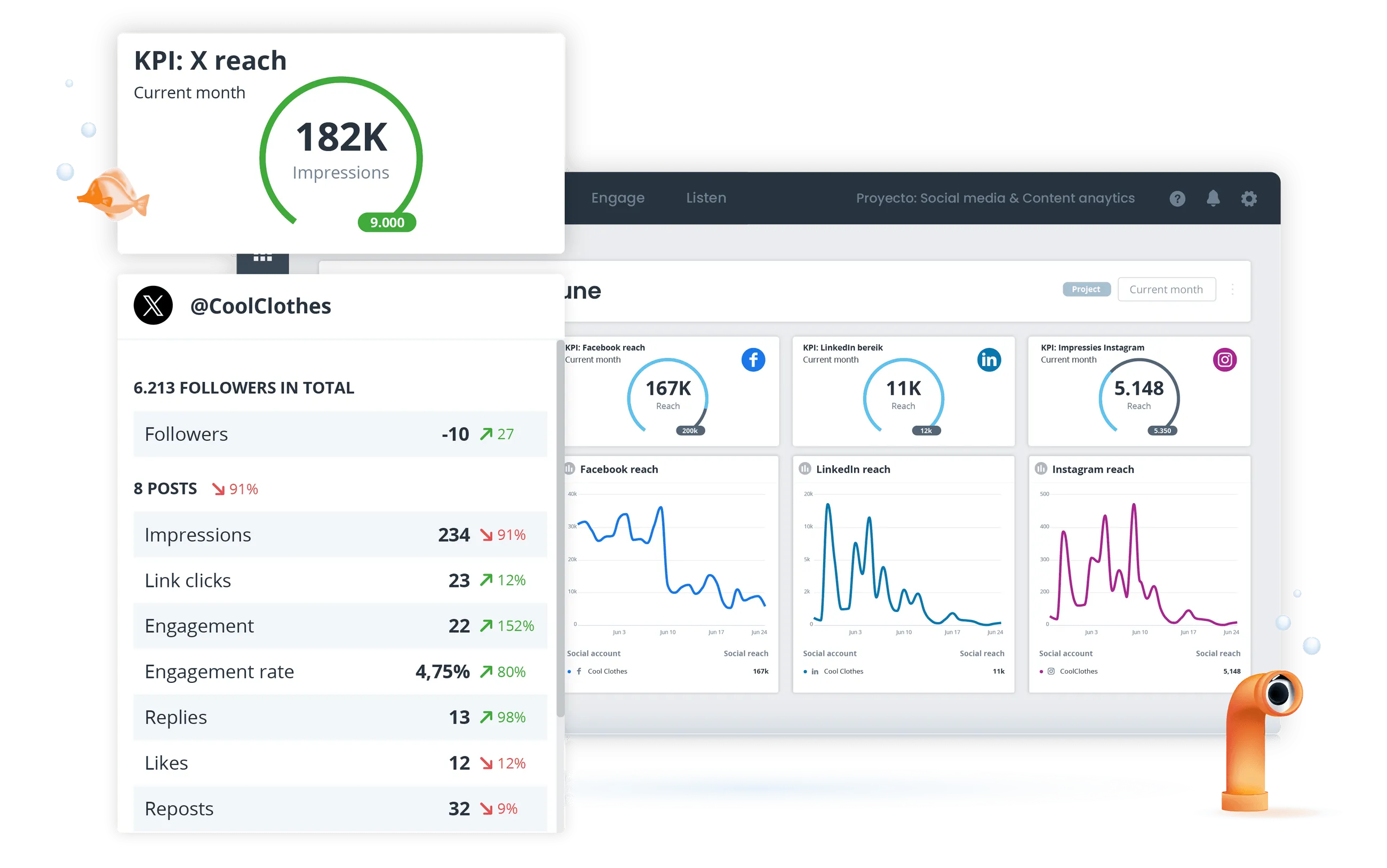Screen dimensions: 1387x868
Task: Click the 9.000 goal marker on gauge
Action: 387,223
